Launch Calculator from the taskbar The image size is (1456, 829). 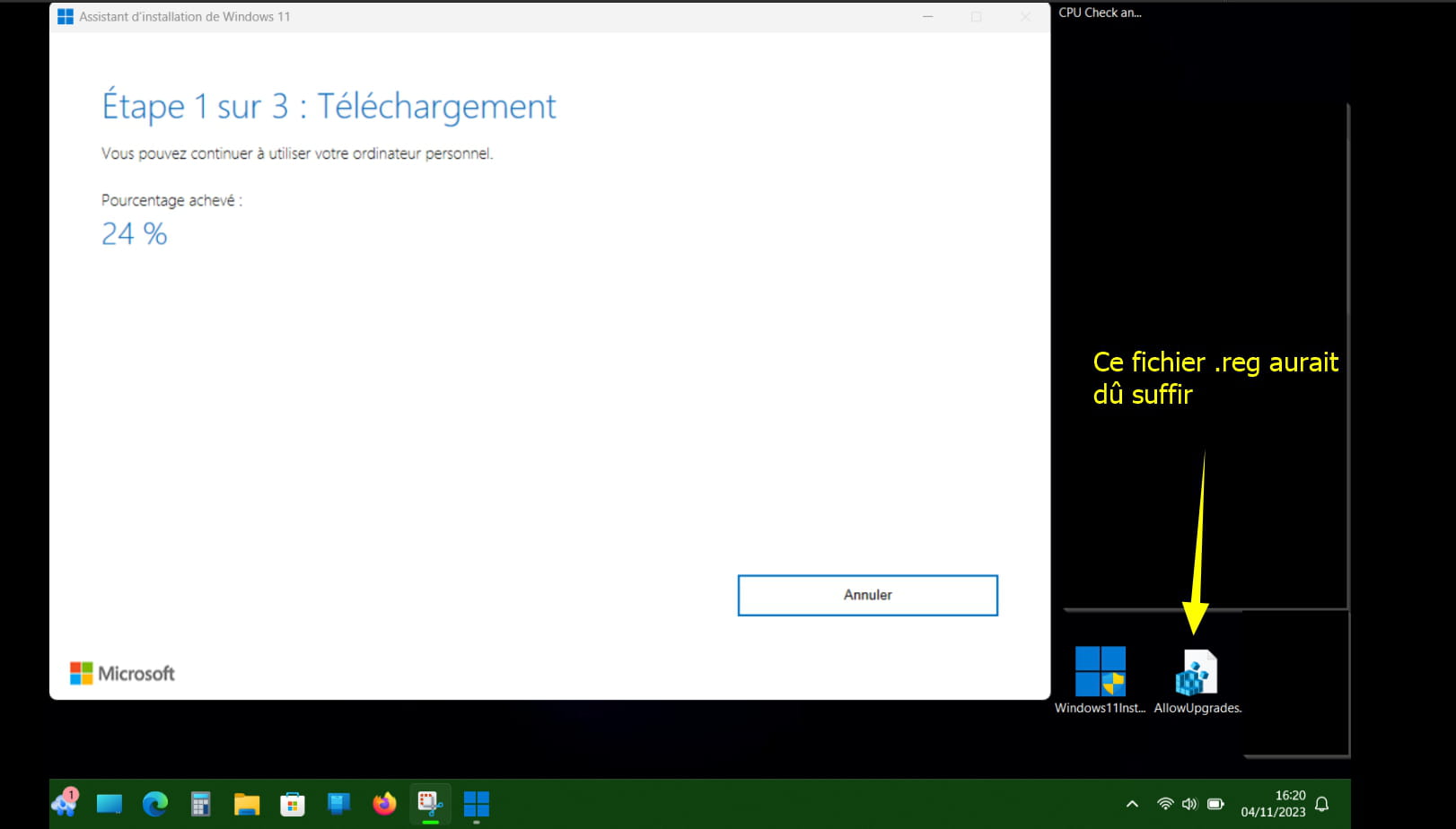pos(201,804)
